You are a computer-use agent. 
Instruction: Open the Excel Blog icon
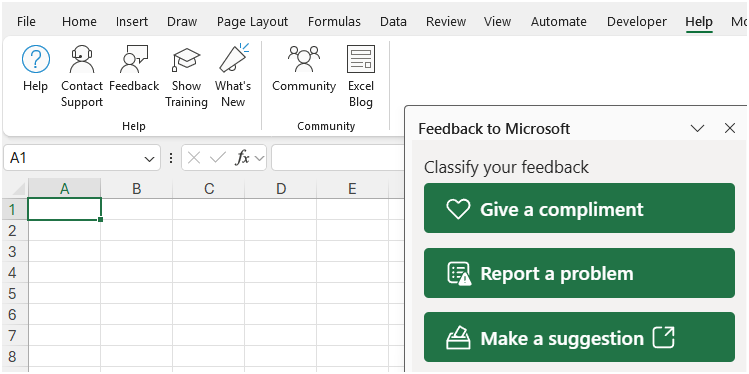coord(361,59)
